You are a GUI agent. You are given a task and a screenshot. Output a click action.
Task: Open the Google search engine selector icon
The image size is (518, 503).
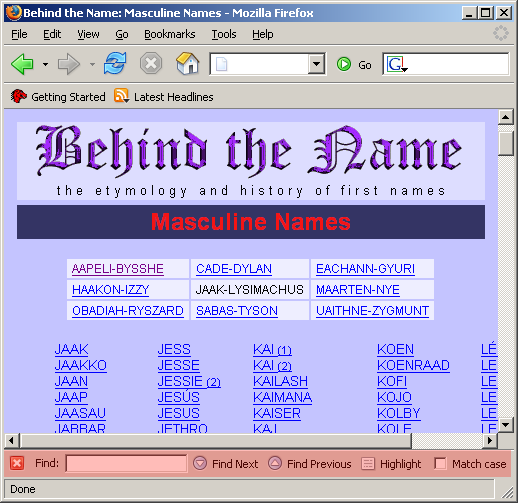point(397,64)
